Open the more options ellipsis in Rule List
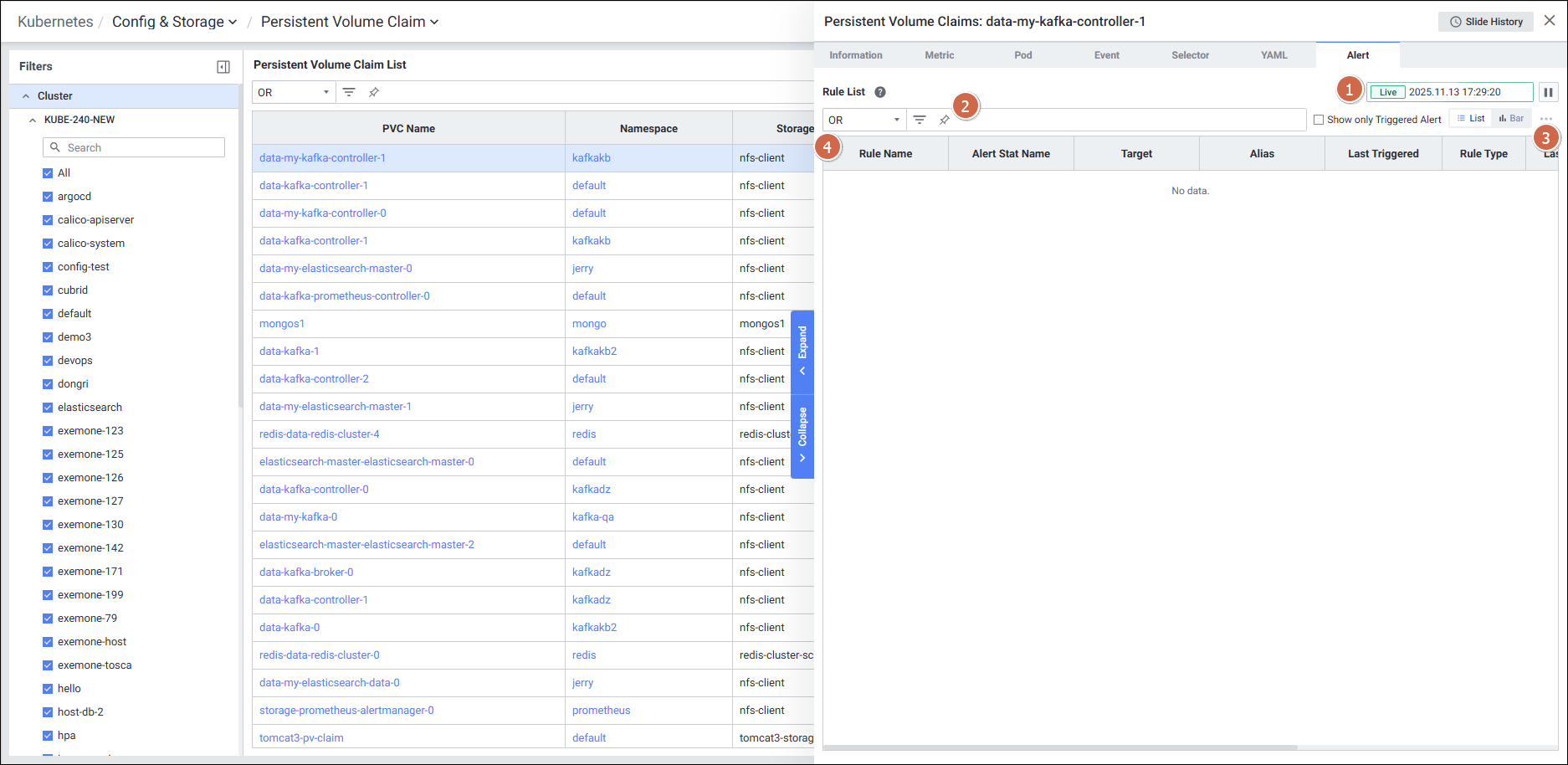Image resolution: width=1568 pixels, height=765 pixels. click(1545, 119)
